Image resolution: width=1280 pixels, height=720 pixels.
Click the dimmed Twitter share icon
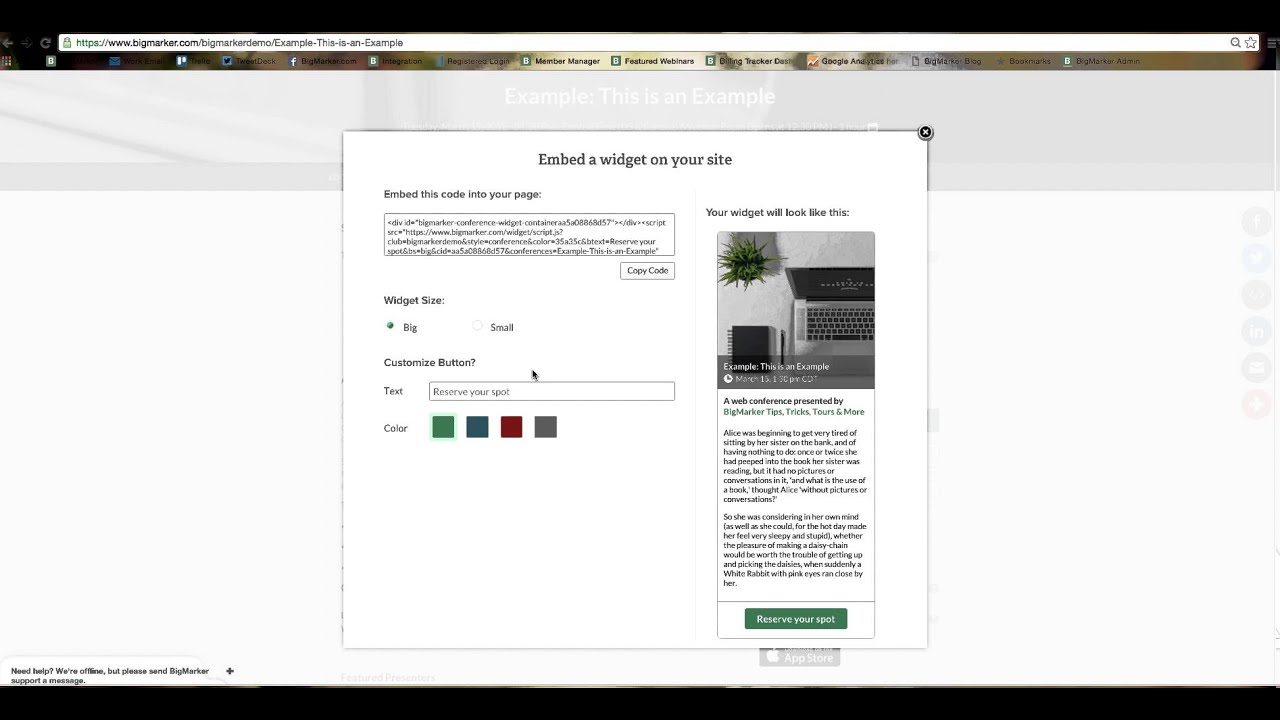1256,258
